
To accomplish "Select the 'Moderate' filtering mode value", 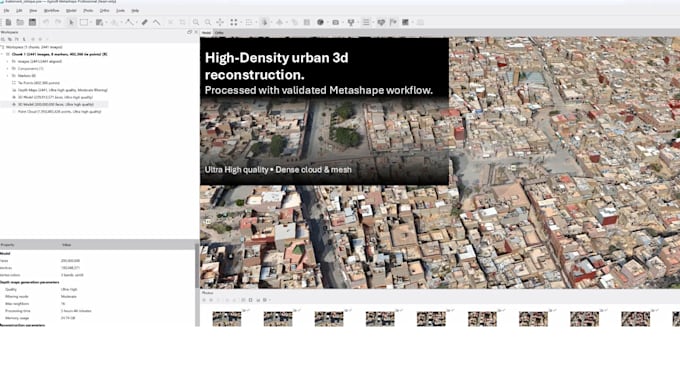I will 69,297.
